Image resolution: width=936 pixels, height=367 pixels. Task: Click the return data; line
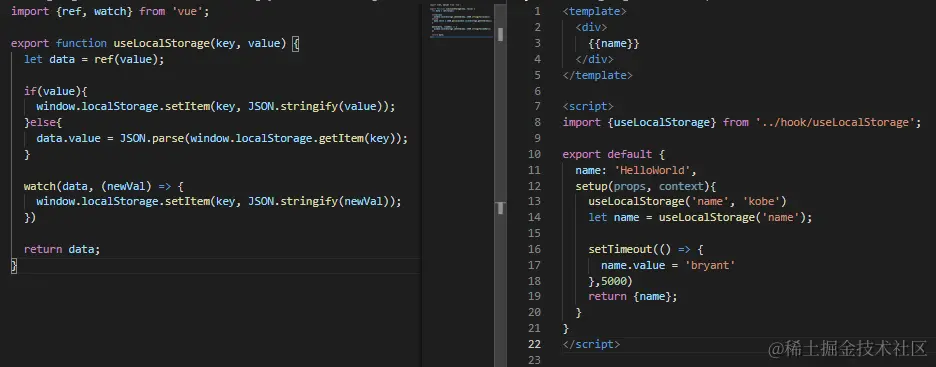(62, 249)
